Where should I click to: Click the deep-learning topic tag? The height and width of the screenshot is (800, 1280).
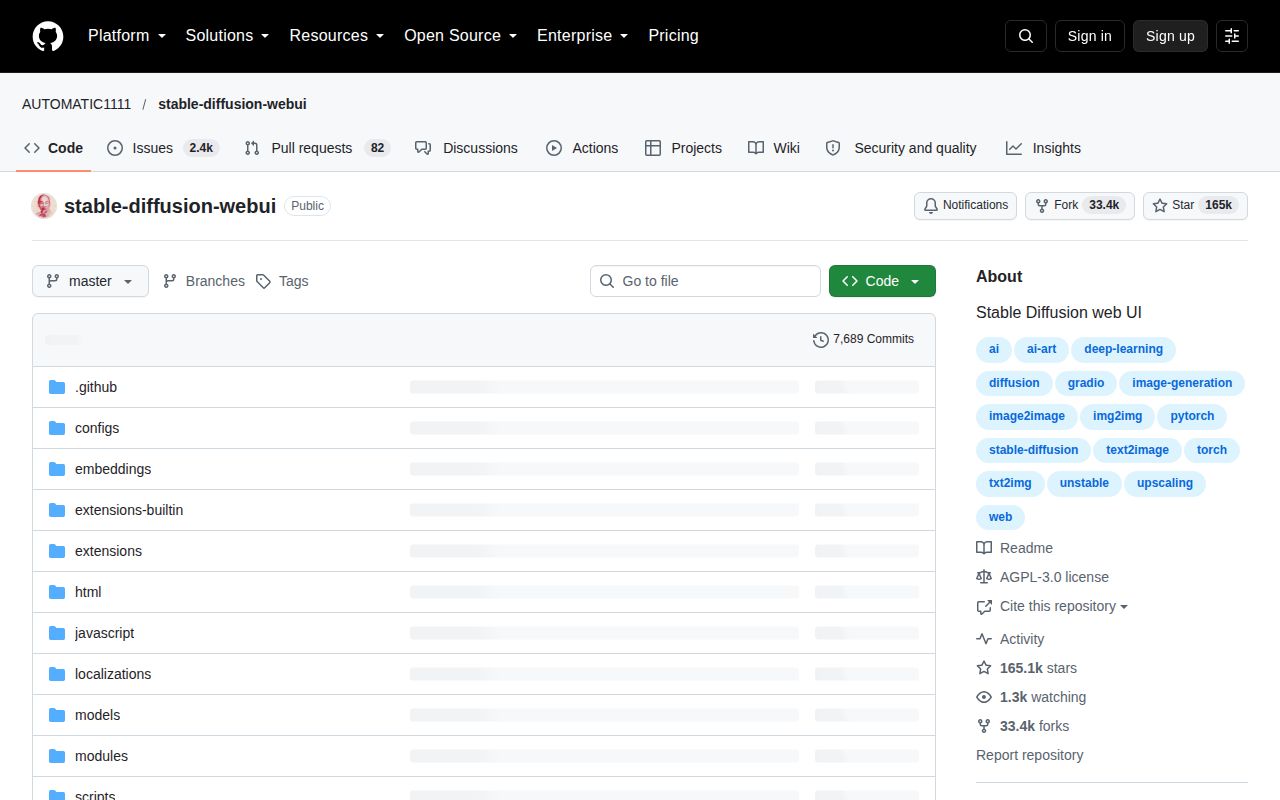1123,349
